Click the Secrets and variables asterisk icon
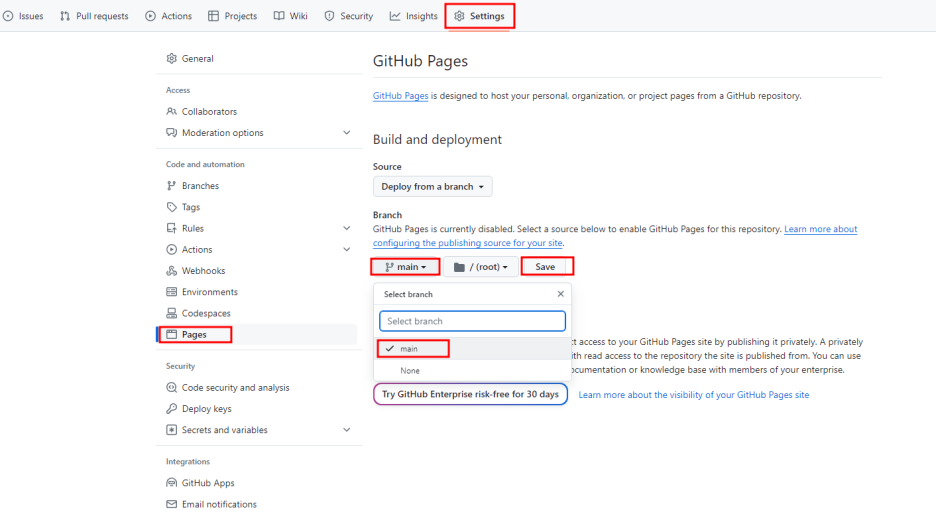The image size is (936, 526). [x=172, y=430]
